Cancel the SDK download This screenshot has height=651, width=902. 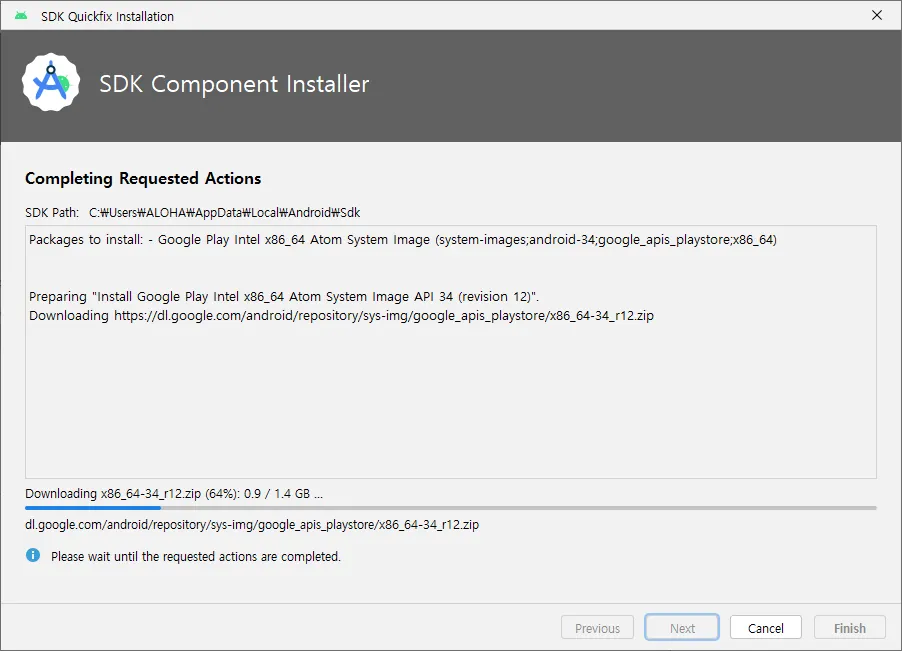pyautogui.click(x=766, y=628)
